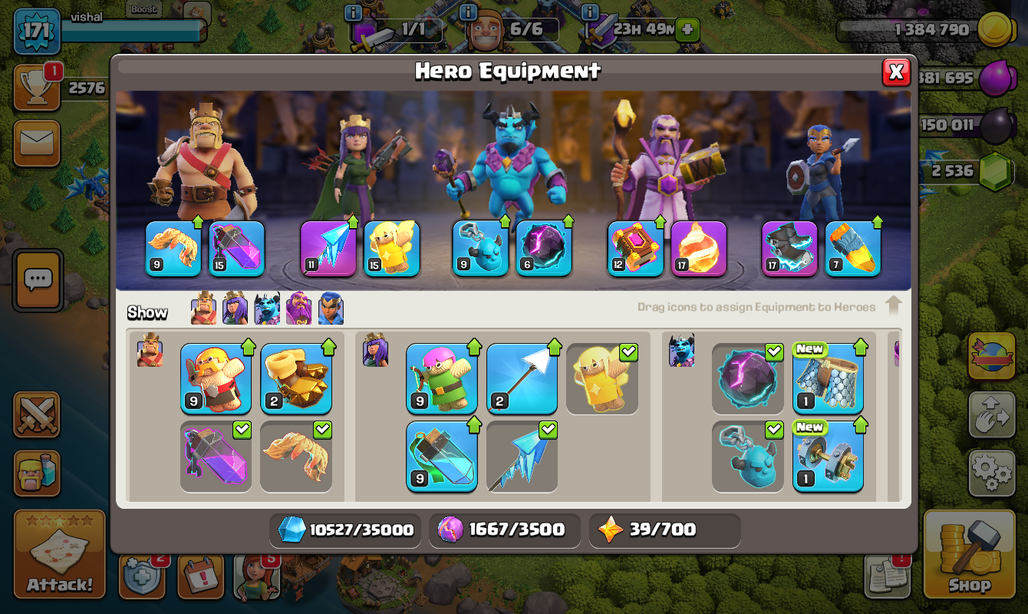This screenshot has width=1028, height=614.
Task: Toggle Archer Queen filter in Show row
Action: click(x=235, y=309)
